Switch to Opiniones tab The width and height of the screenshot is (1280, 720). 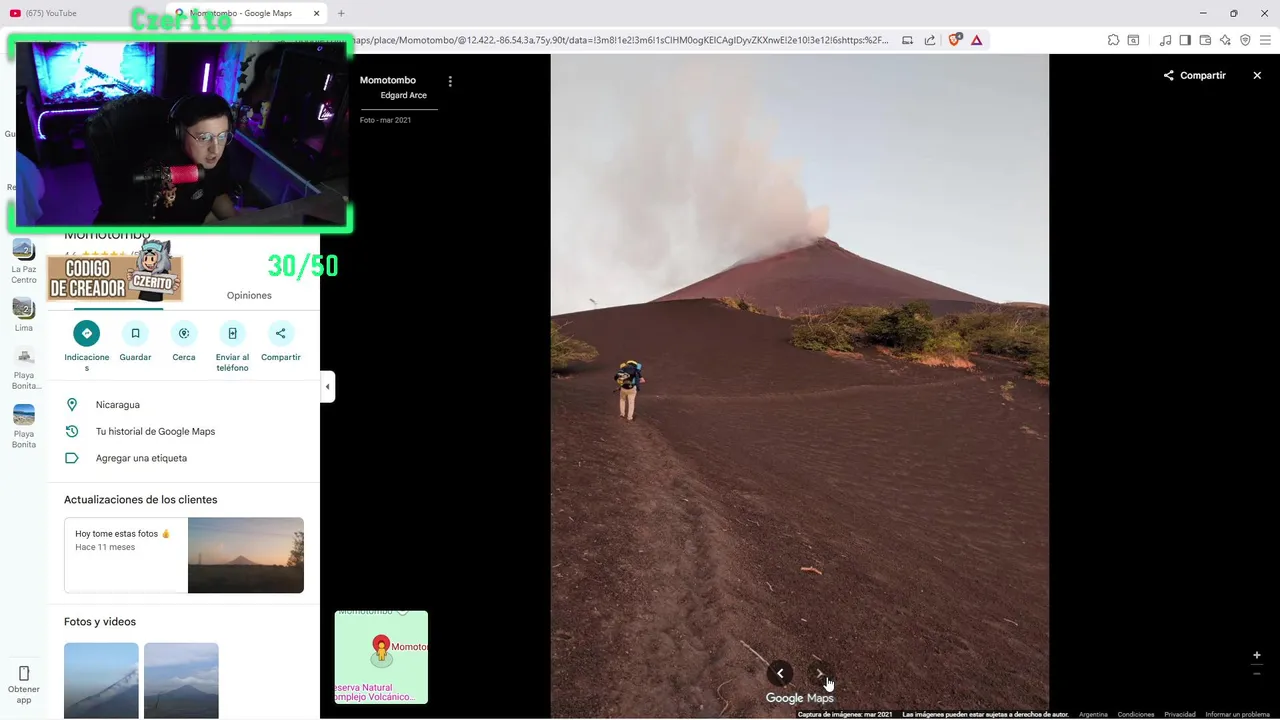coord(249,295)
